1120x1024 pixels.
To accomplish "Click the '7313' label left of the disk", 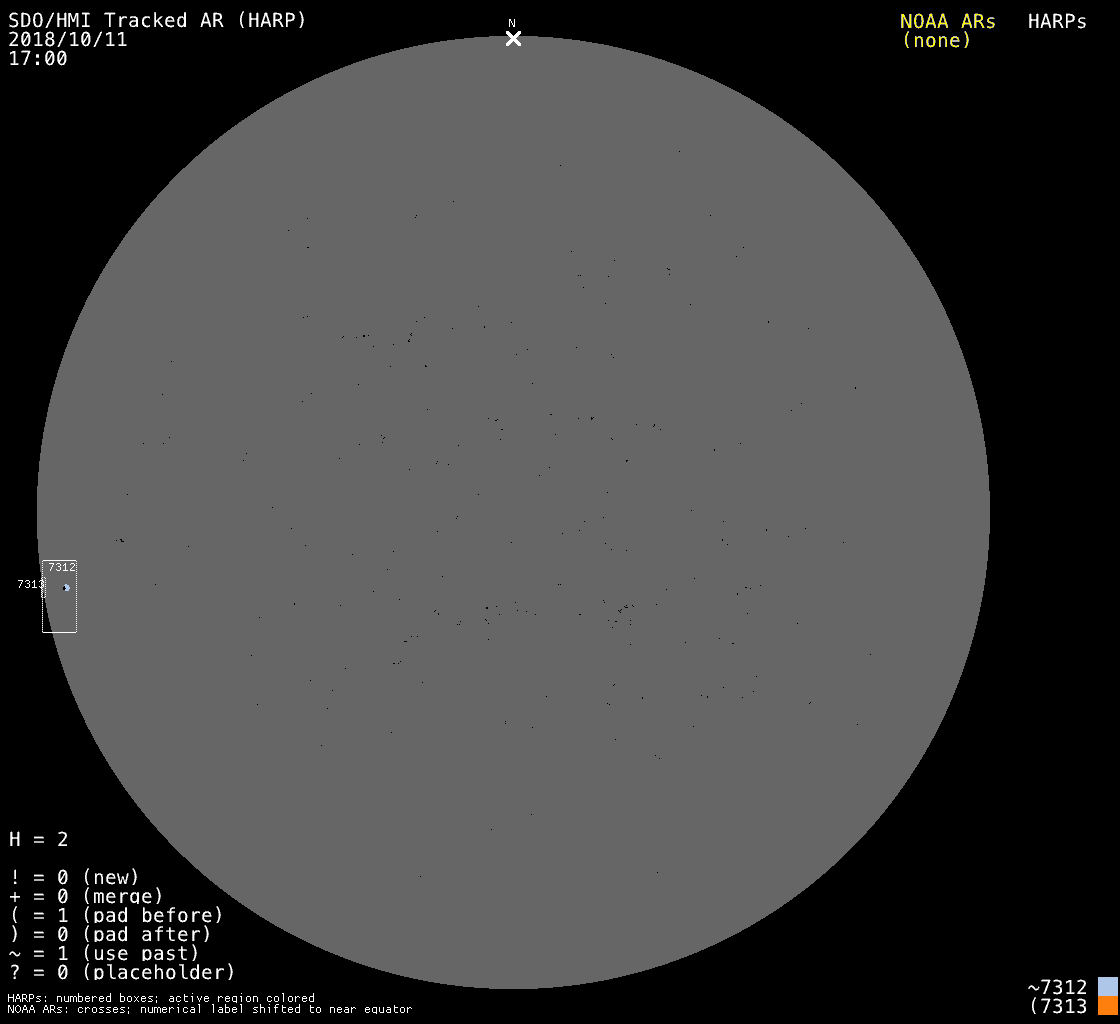I will pyautogui.click(x=29, y=584).
